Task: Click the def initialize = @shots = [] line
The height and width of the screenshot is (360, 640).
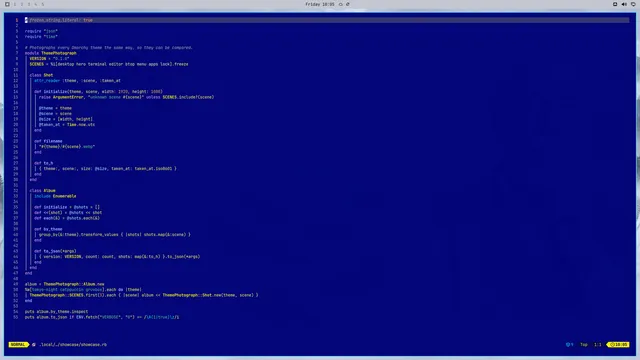Action: click(x=67, y=207)
